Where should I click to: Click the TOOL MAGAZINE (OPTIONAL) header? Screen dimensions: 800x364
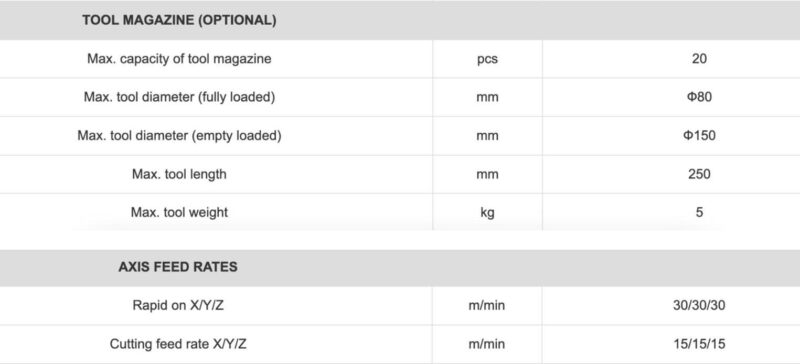click(x=179, y=20)
